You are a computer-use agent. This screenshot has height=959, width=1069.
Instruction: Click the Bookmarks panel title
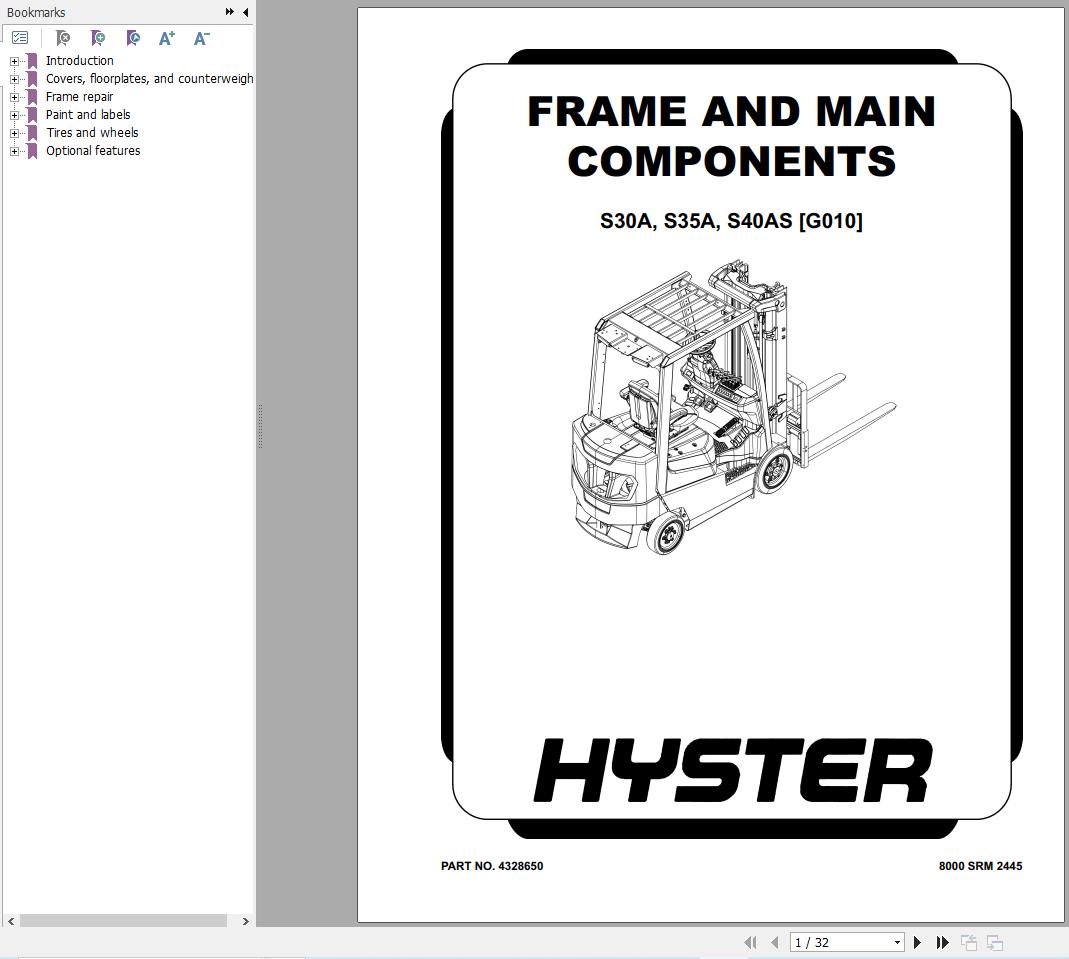36,12
